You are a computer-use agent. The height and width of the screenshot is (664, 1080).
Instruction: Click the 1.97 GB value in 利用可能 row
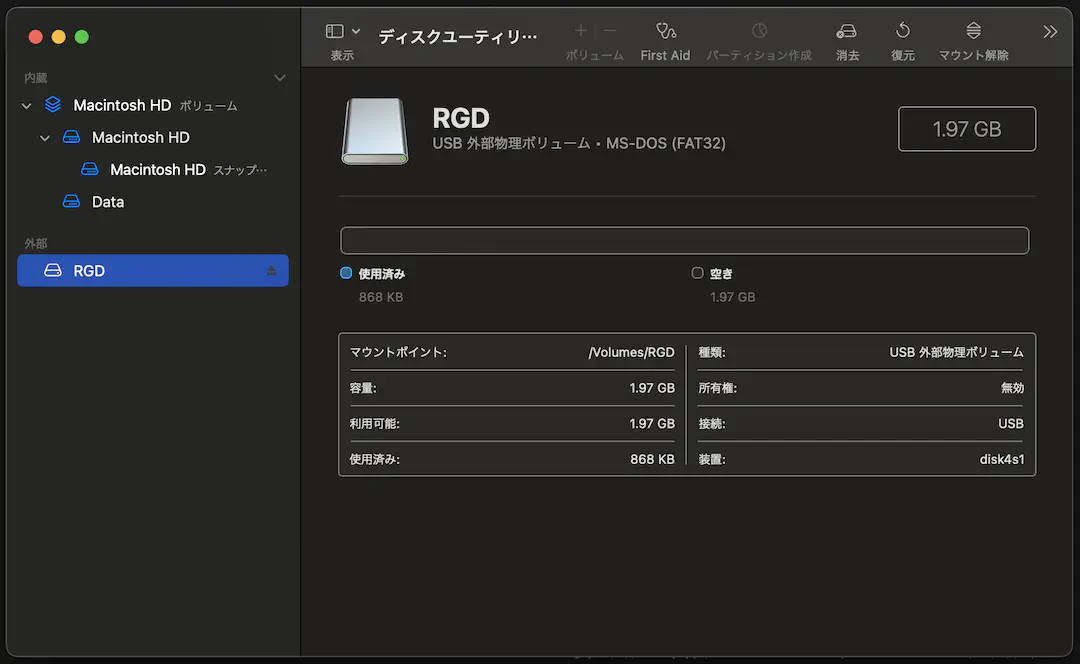click(x=652, y=424)
